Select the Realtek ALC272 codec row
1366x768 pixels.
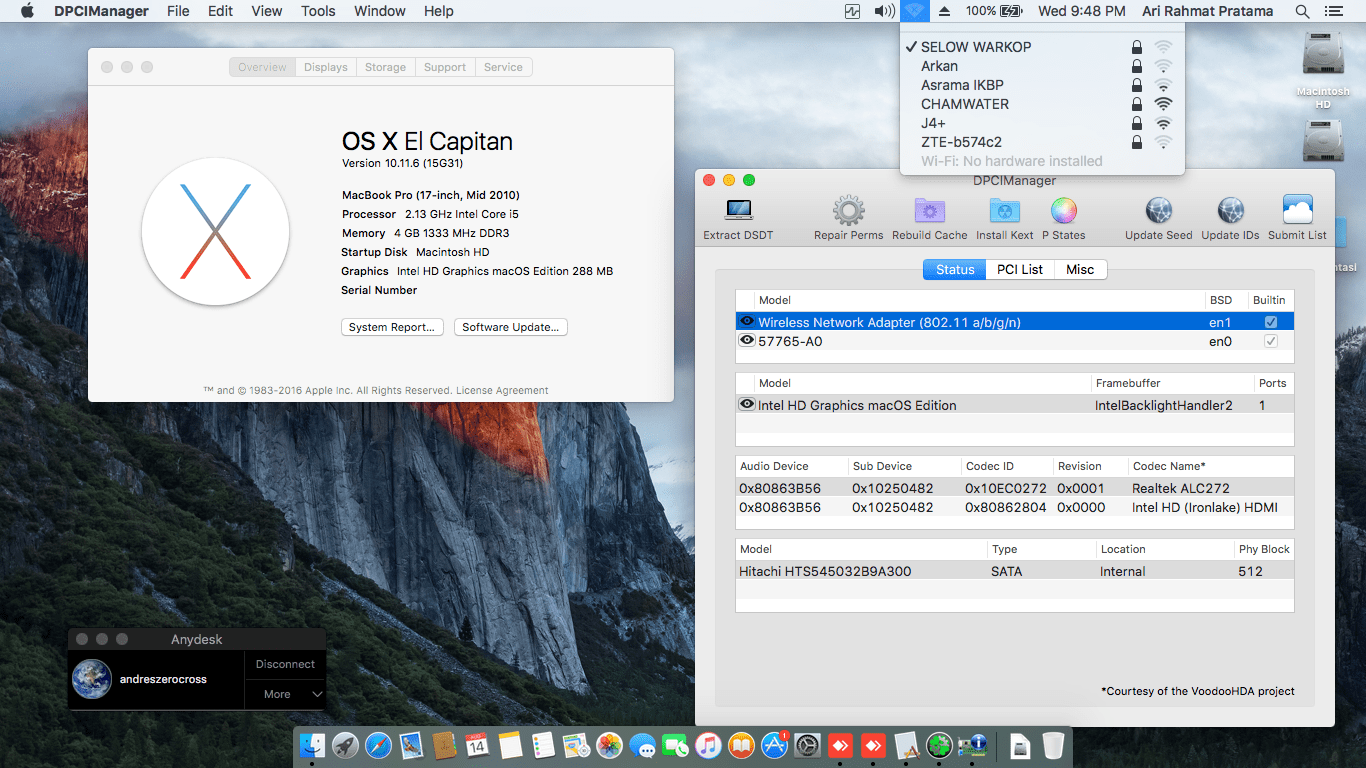click(1014, 488)
